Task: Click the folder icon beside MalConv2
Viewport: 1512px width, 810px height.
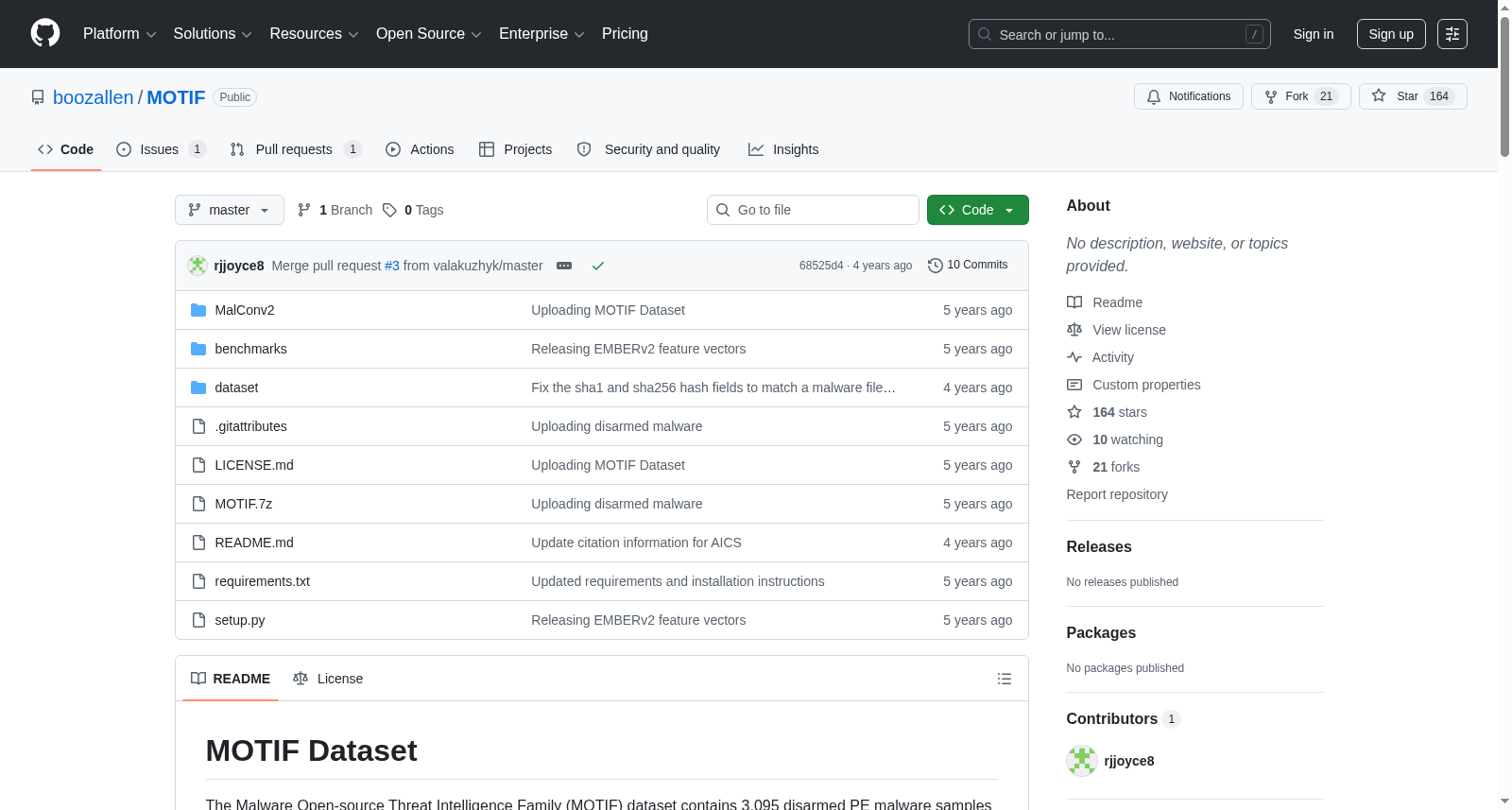Action: point(198,310)
